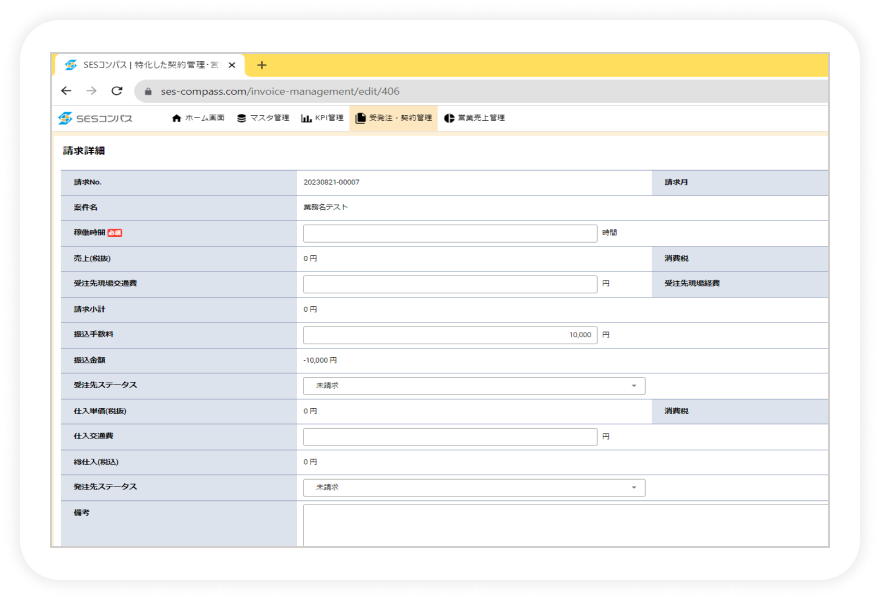
Task: Open the マスタ管理 menu
Action: [269, 118]
